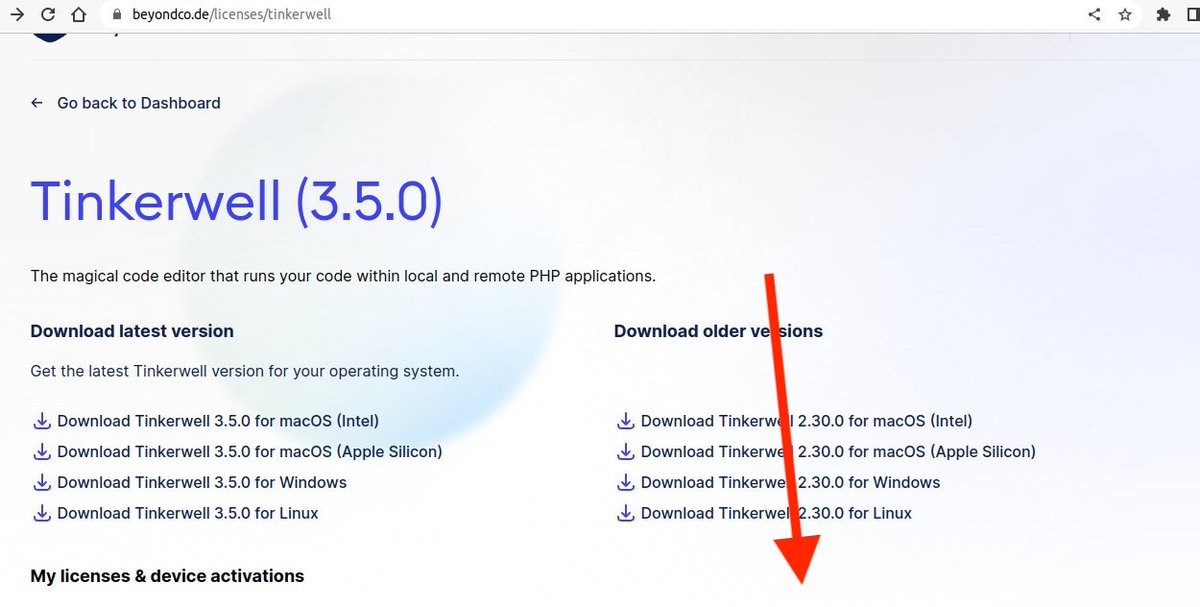Click the Download latest version heading
Image resolution: width=1200 pixels, height=607 pixels.
(x=132, y=331)
